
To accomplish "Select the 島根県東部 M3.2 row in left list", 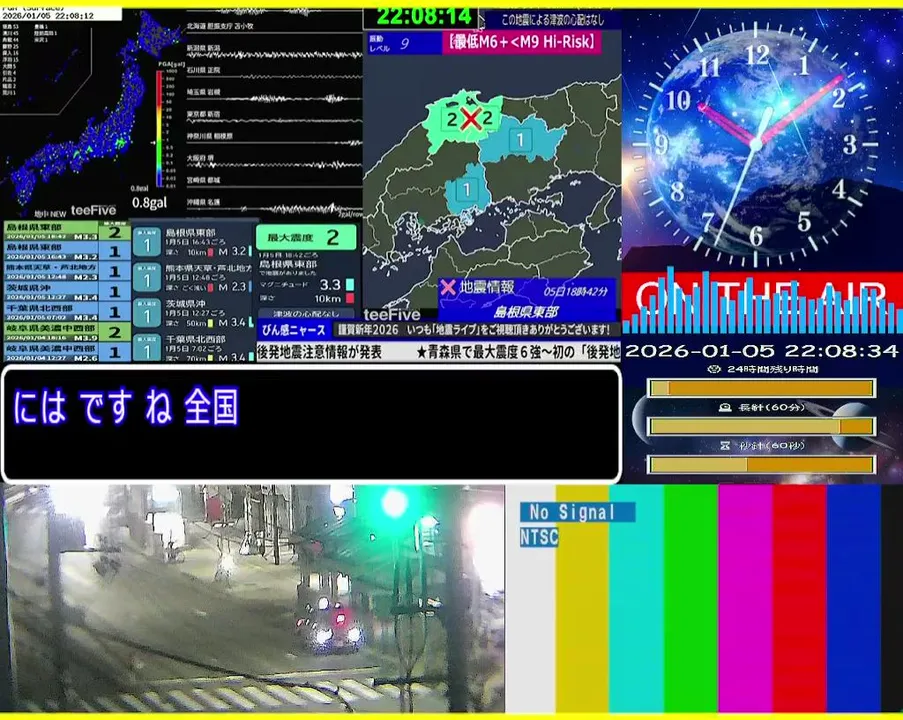I will pyautogui.click(x=67, y=251).
